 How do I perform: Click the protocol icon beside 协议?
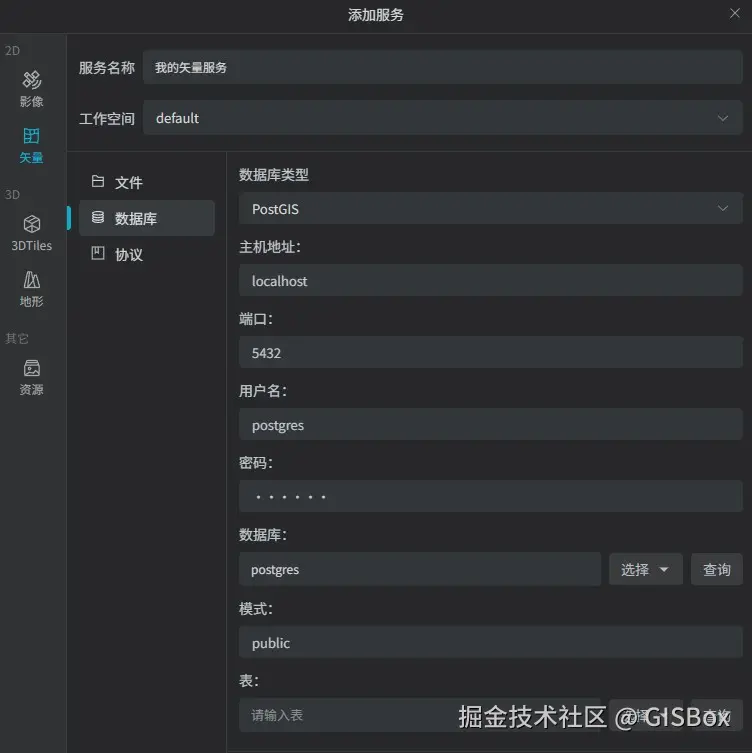point(98,253)
